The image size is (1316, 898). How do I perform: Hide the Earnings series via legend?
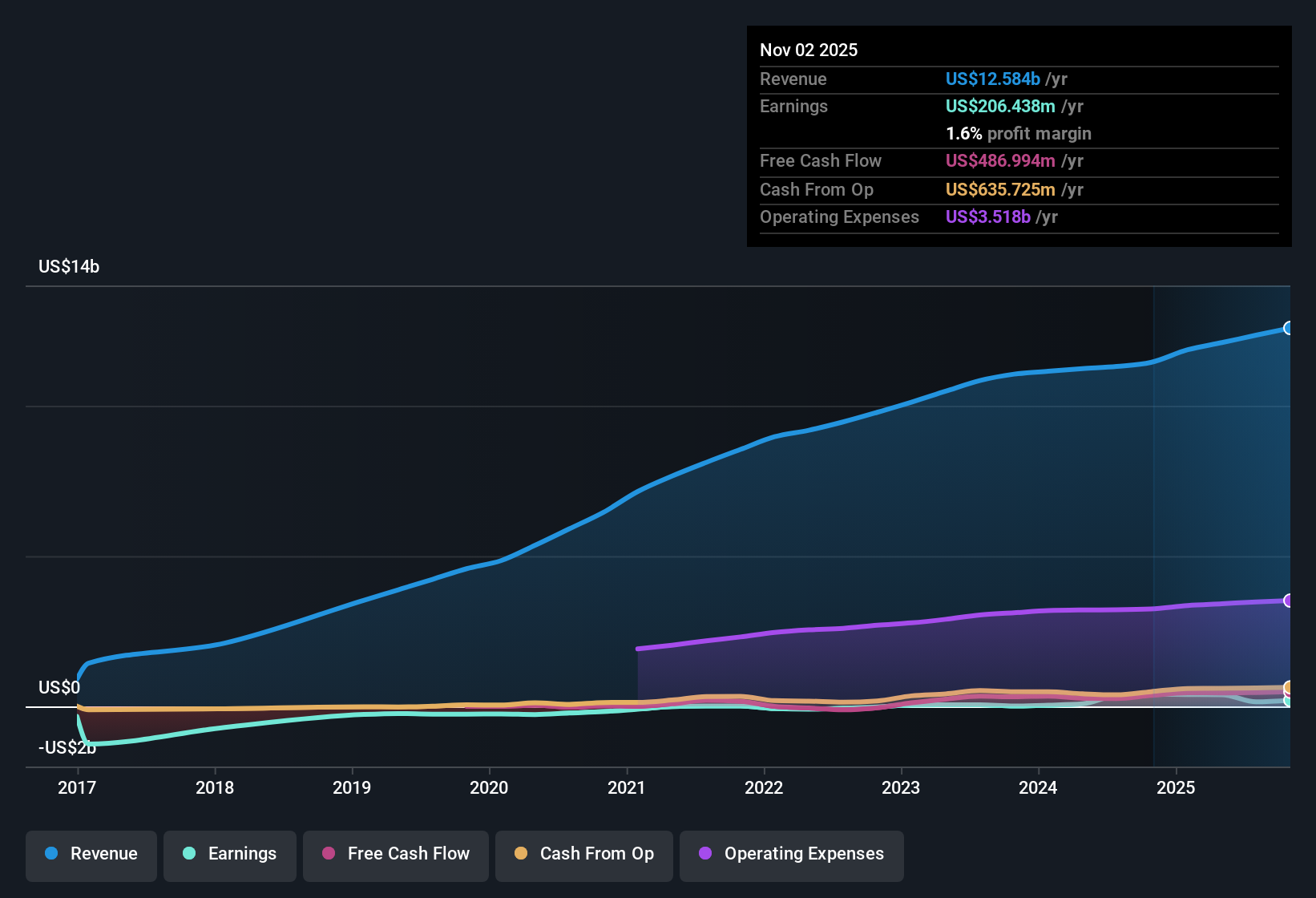(x=229, y=855)
